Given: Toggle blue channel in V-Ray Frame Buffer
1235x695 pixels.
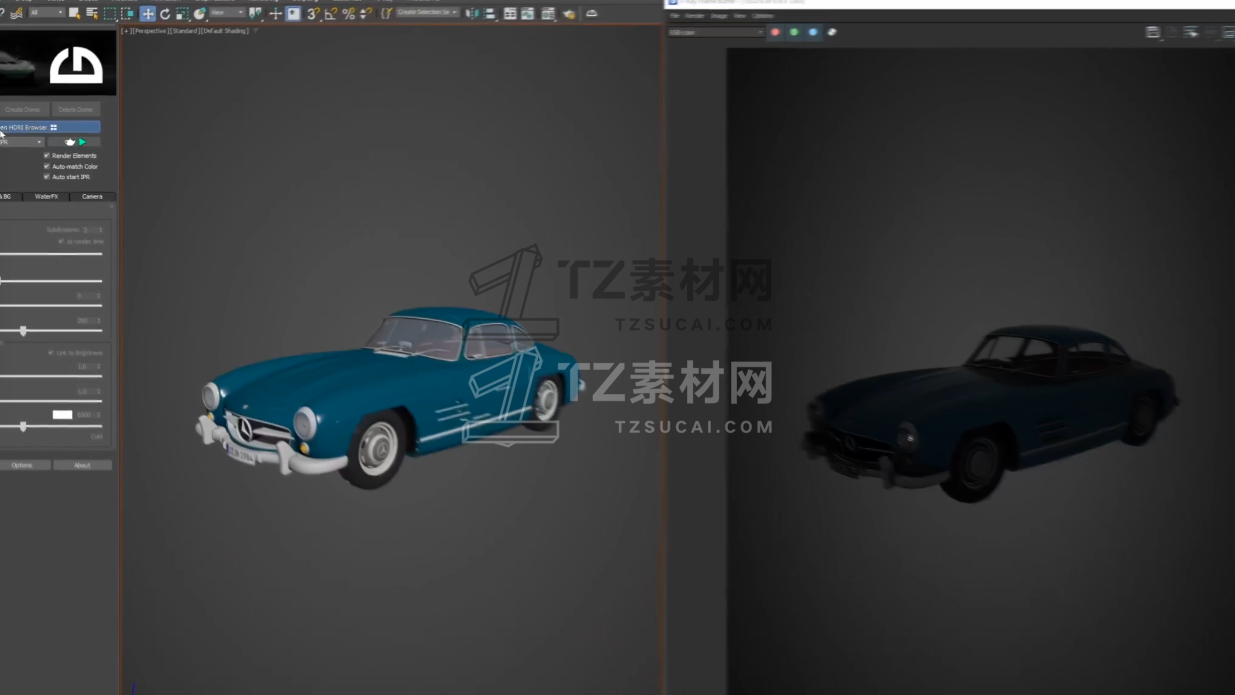Looking at the screenshot, I should click(813, 32).
